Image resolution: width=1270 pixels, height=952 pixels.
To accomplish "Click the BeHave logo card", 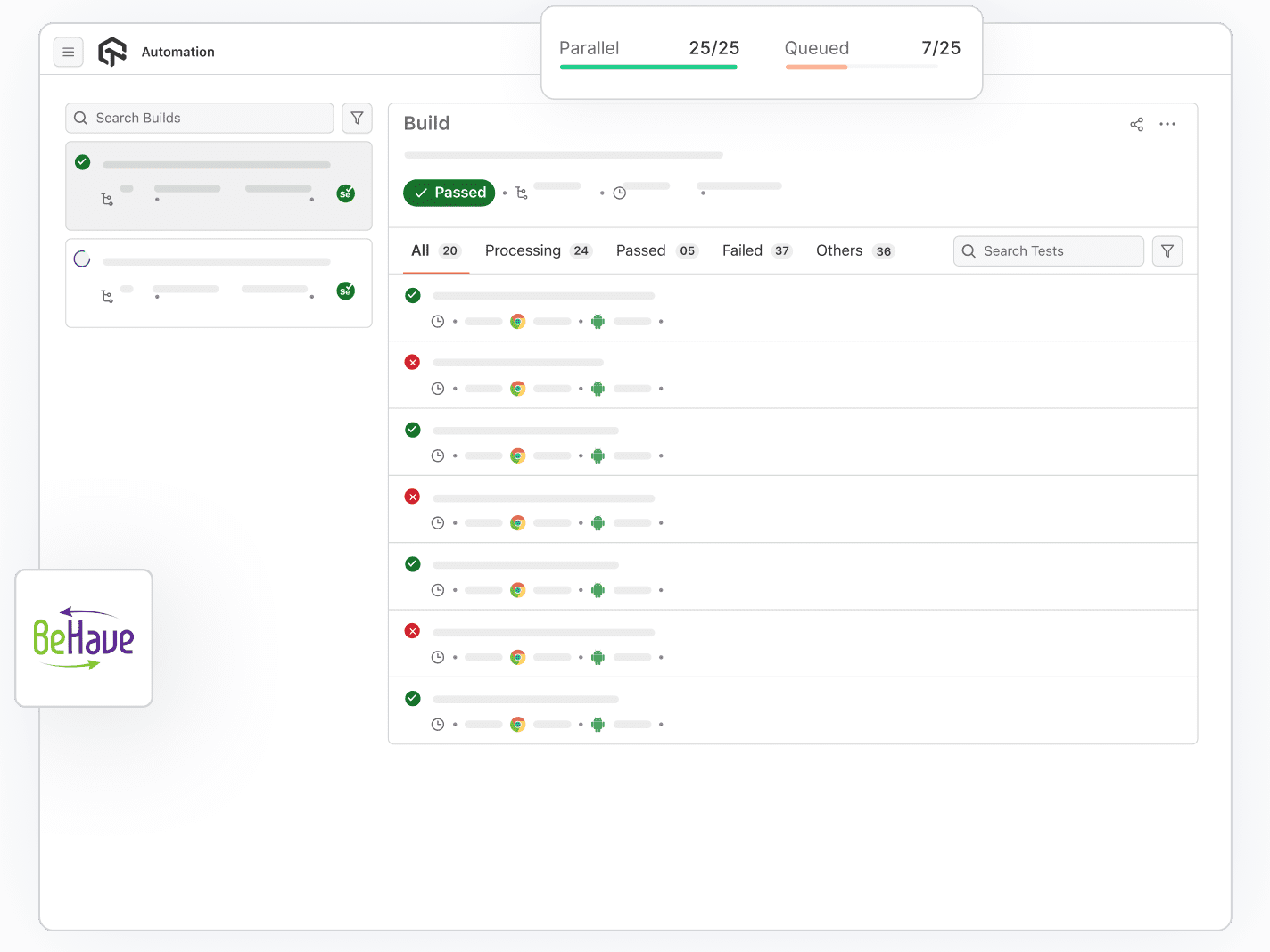I will [x=83, y=637].
